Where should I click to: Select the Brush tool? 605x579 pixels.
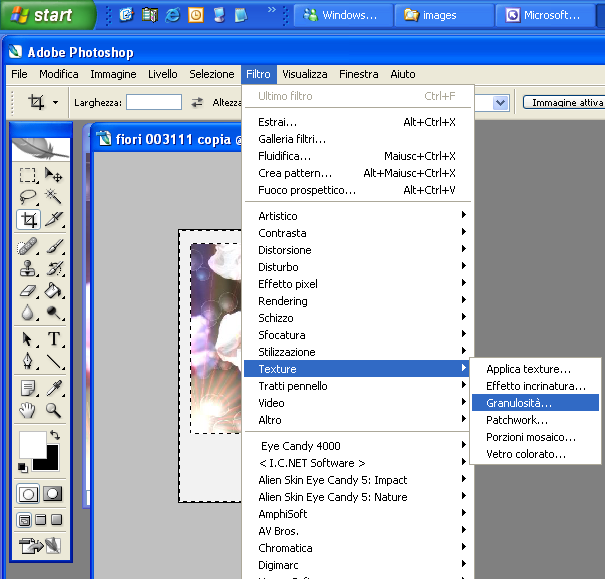point(53,246)
